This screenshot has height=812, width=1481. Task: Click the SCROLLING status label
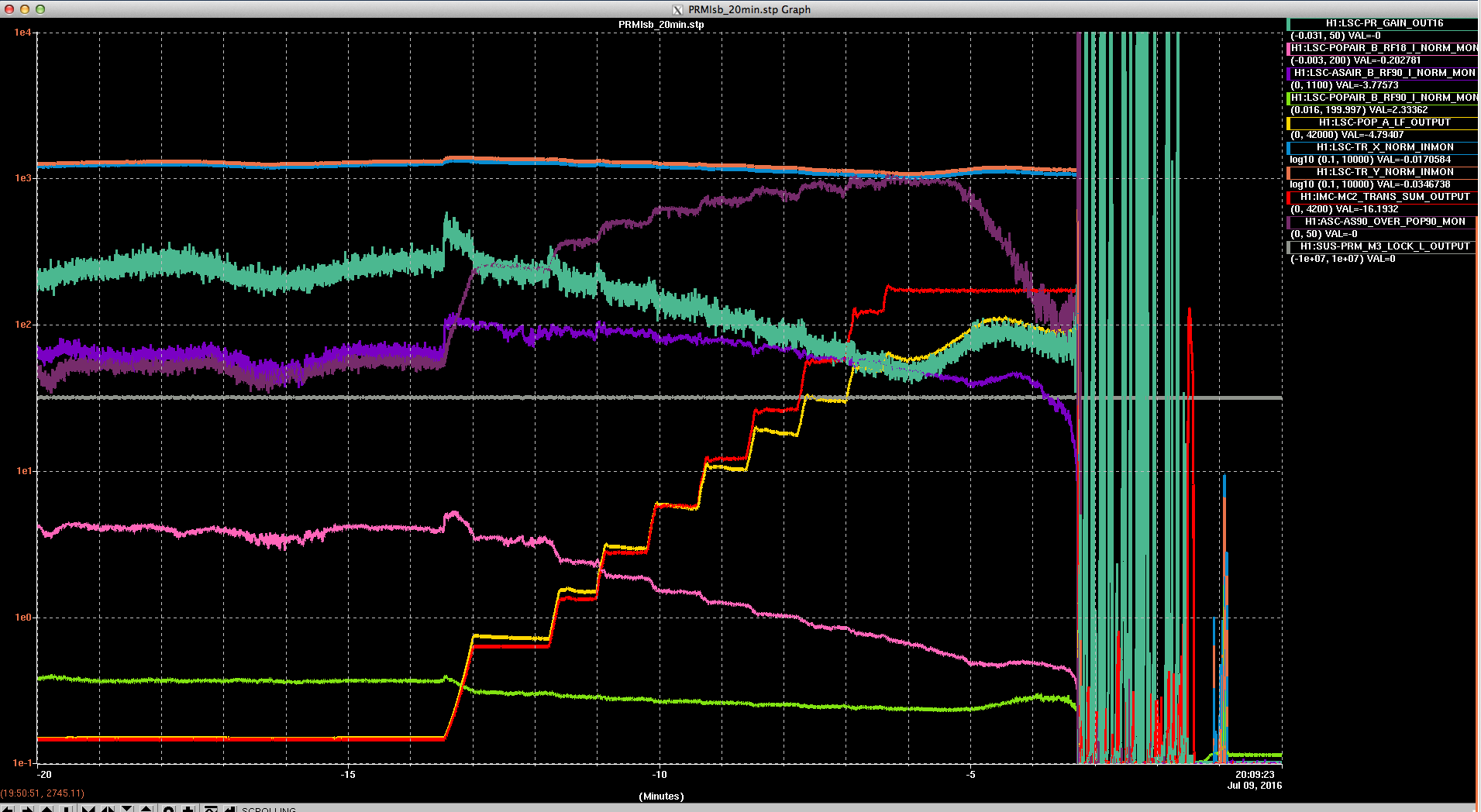[x=269, y=809]
